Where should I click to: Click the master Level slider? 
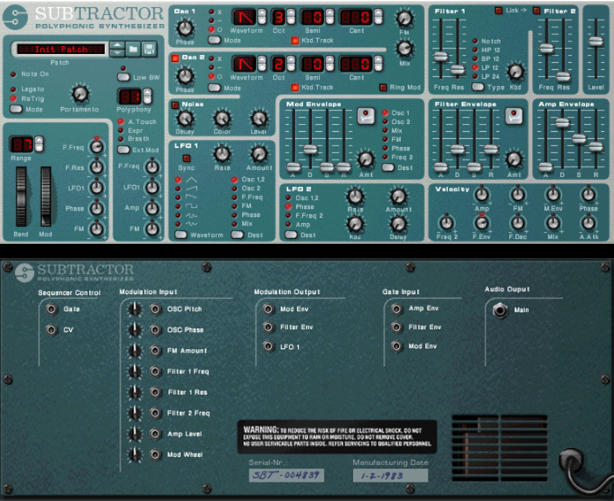tap(596, 41)
